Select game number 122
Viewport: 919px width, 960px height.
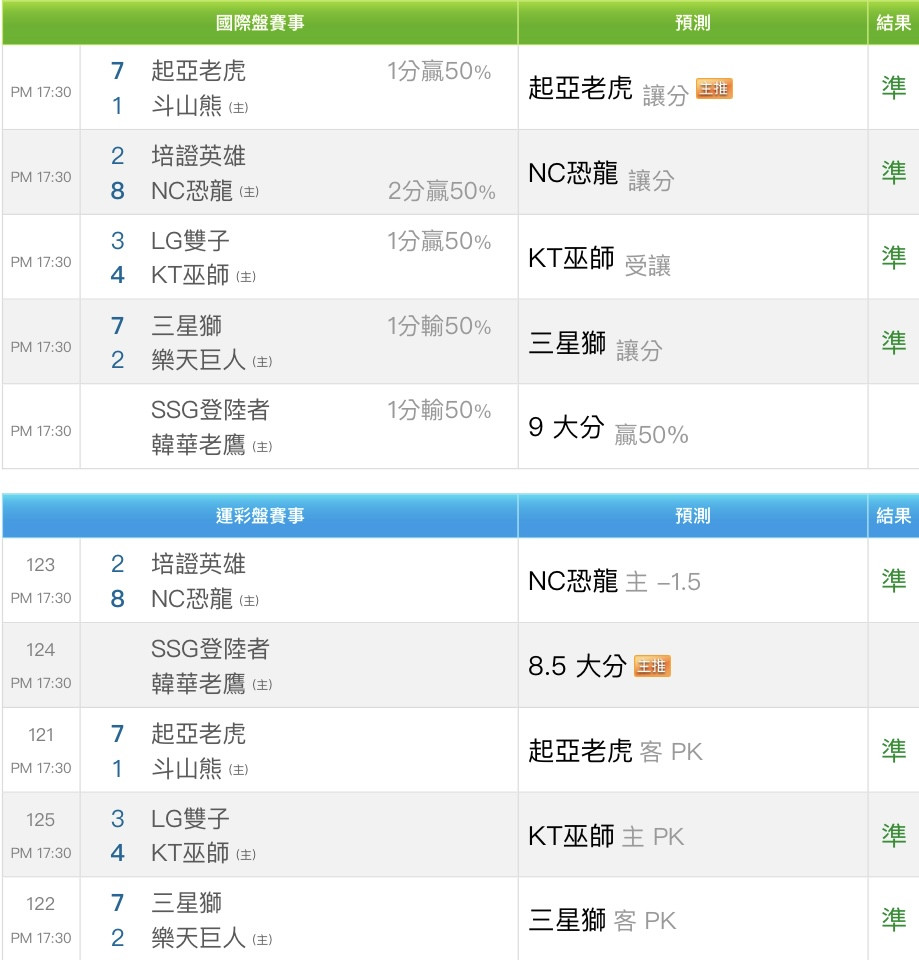(x=40, y=904)
